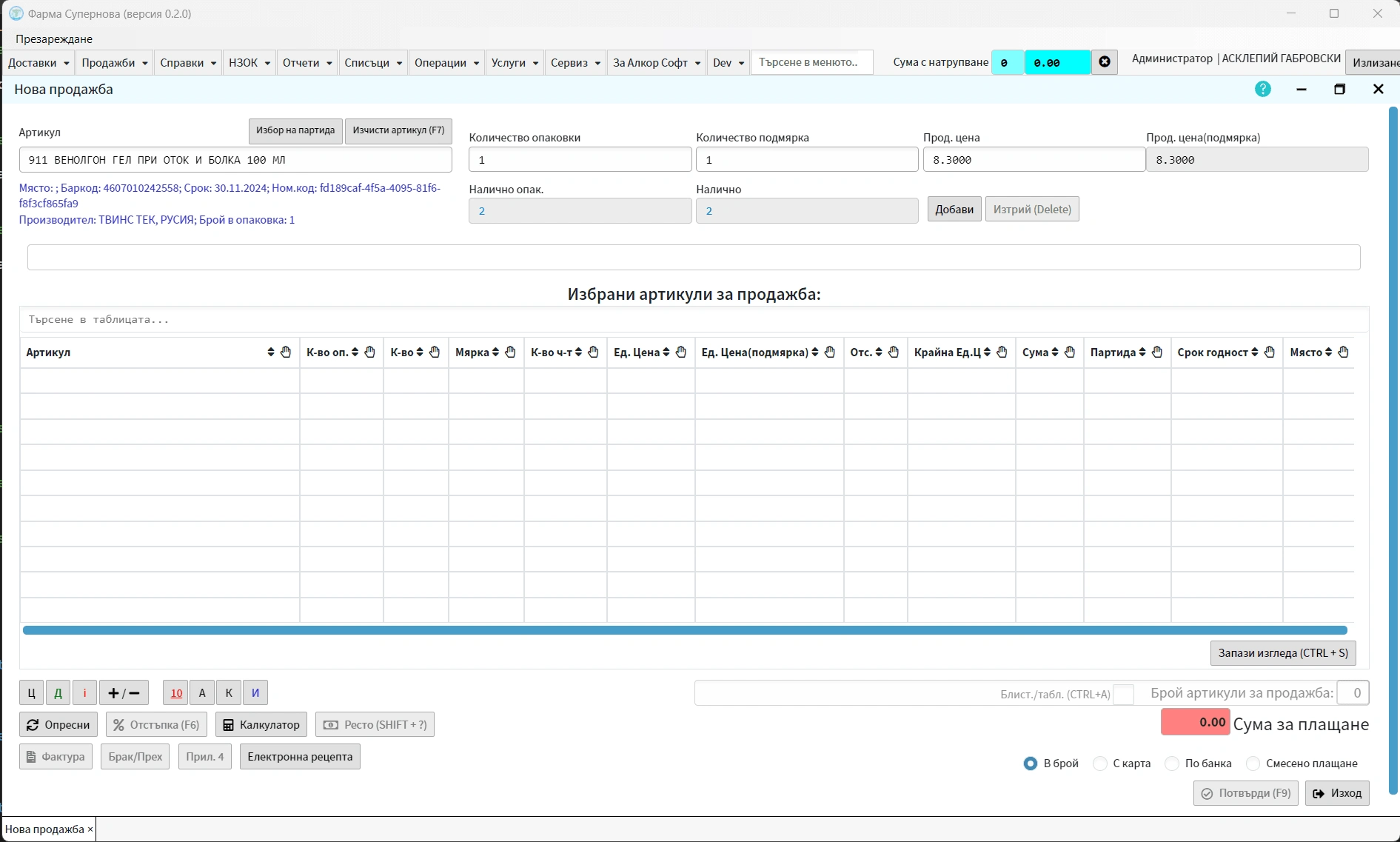Image resolution: width=1400 pixels, height=842 pixels.
Task: Click the Артикул search input field
Action: [x=235, y=160]
